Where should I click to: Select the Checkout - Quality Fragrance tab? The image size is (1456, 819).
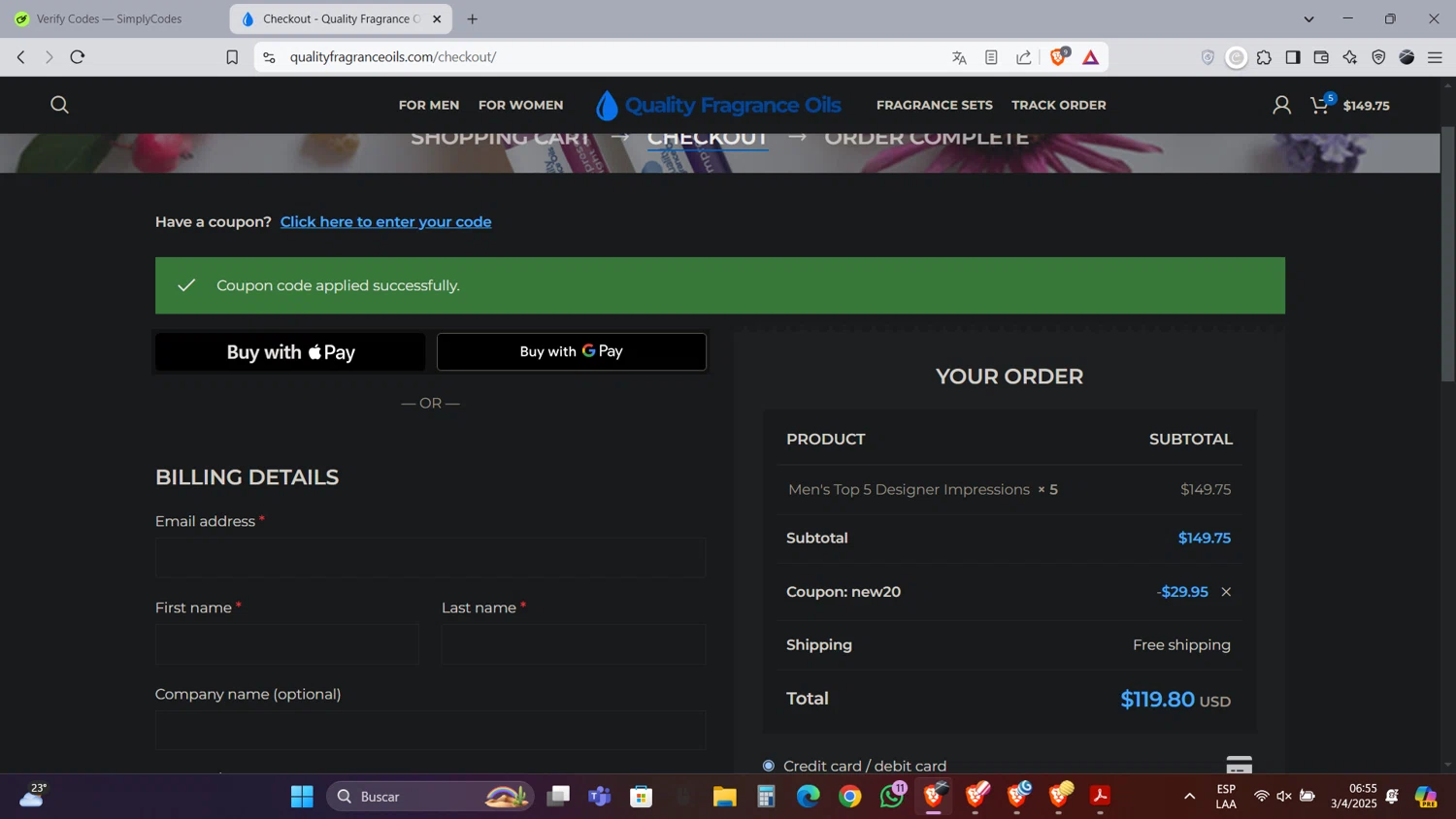coord(341,18)
